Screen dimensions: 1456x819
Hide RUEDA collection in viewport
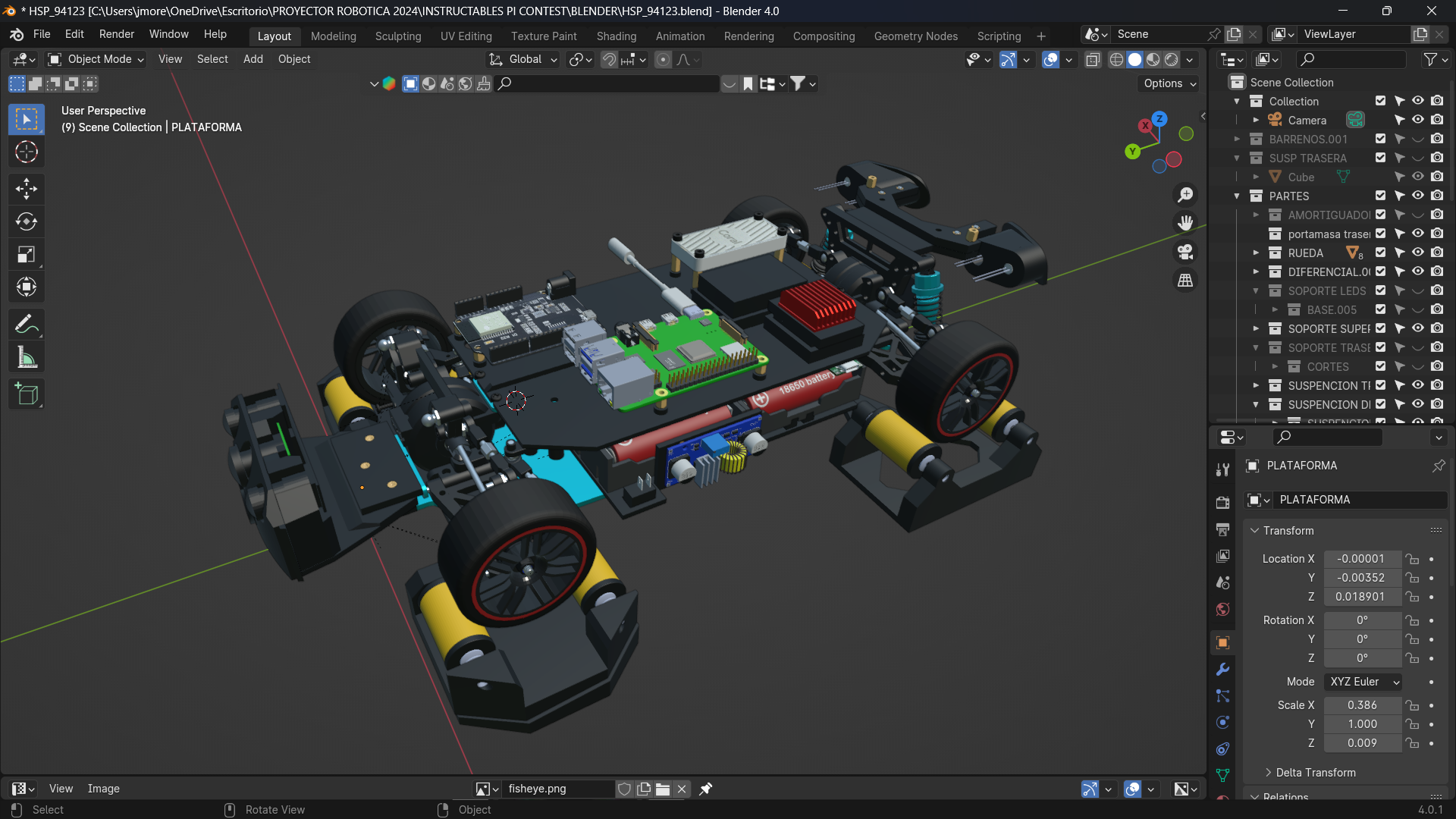[x=1418, y=253]
